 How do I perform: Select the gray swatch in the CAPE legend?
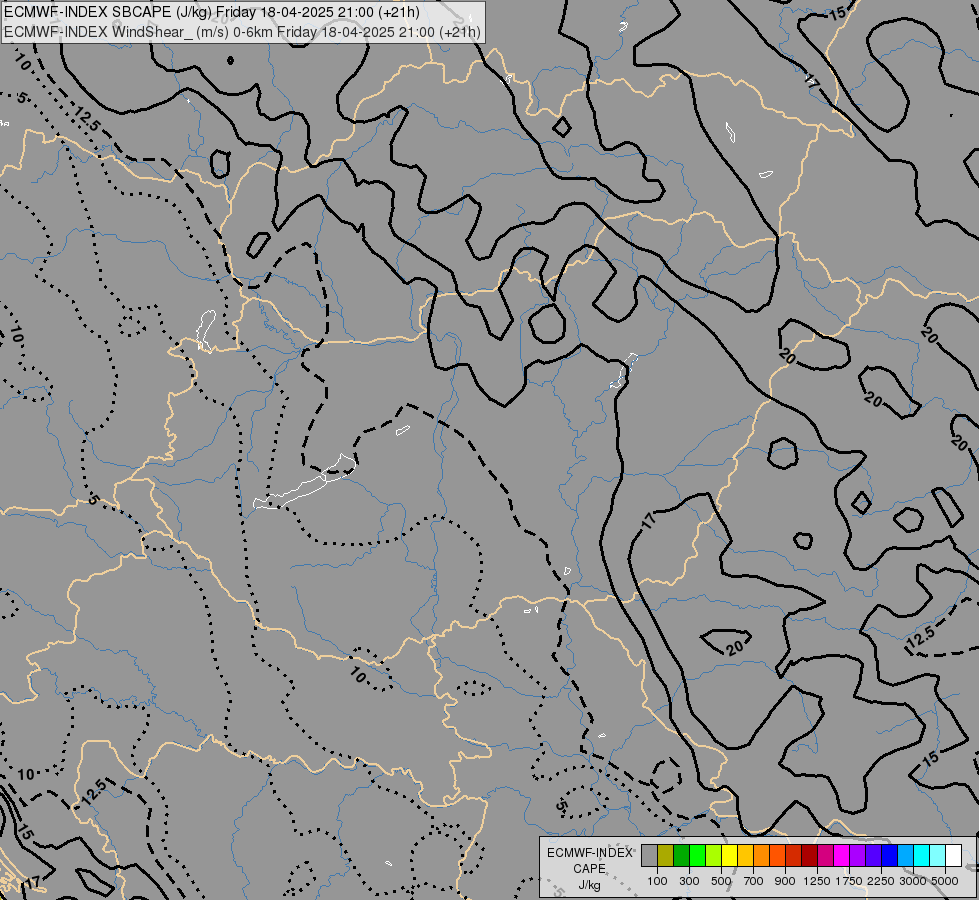pos(649,855)
